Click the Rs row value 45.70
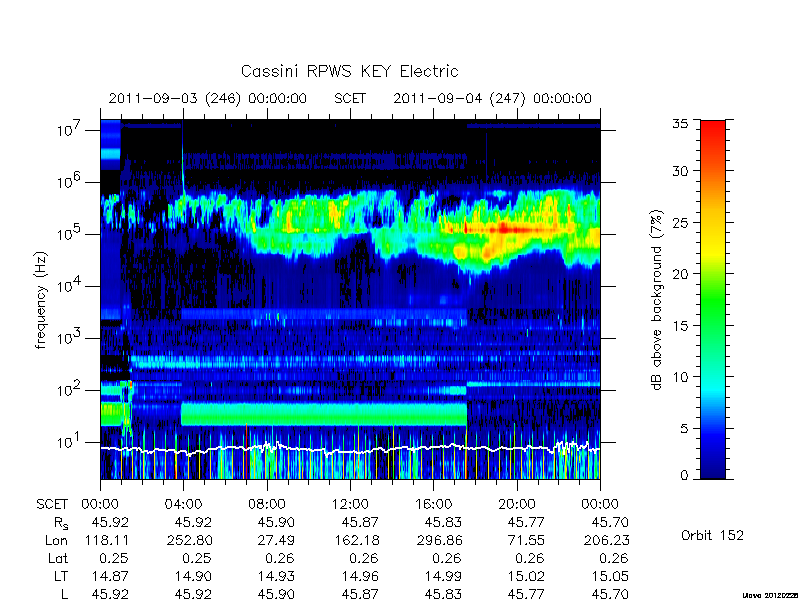Image resolution: width=800 pixels, height=600 pixels. 610,522
